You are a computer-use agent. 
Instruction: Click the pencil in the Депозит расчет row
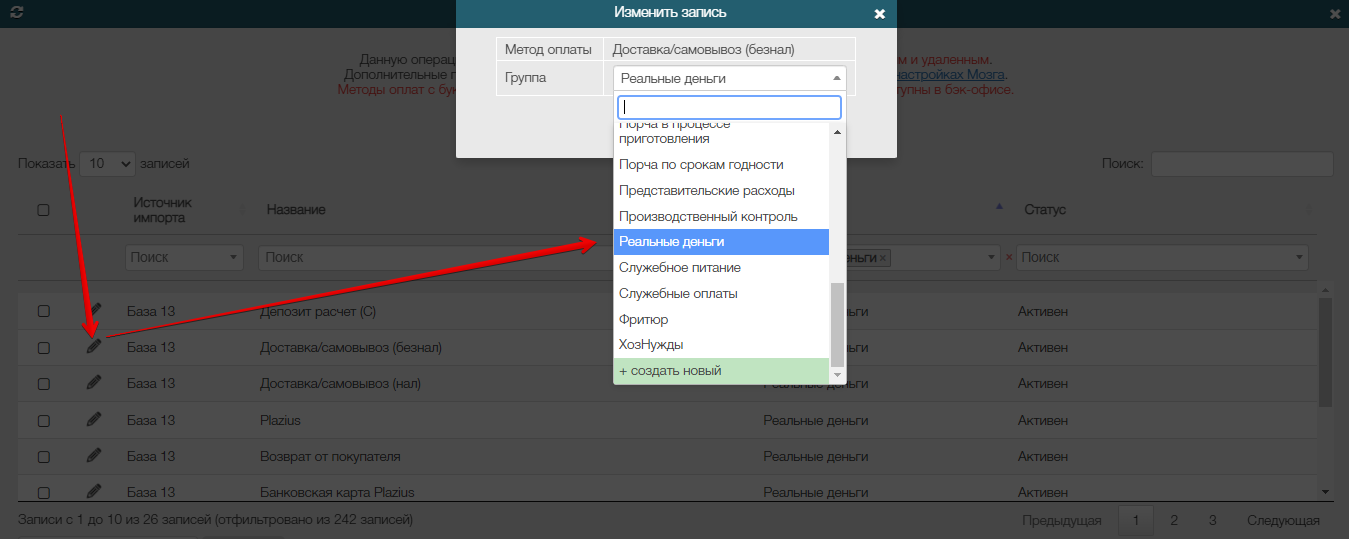click(x=94, y=311)
